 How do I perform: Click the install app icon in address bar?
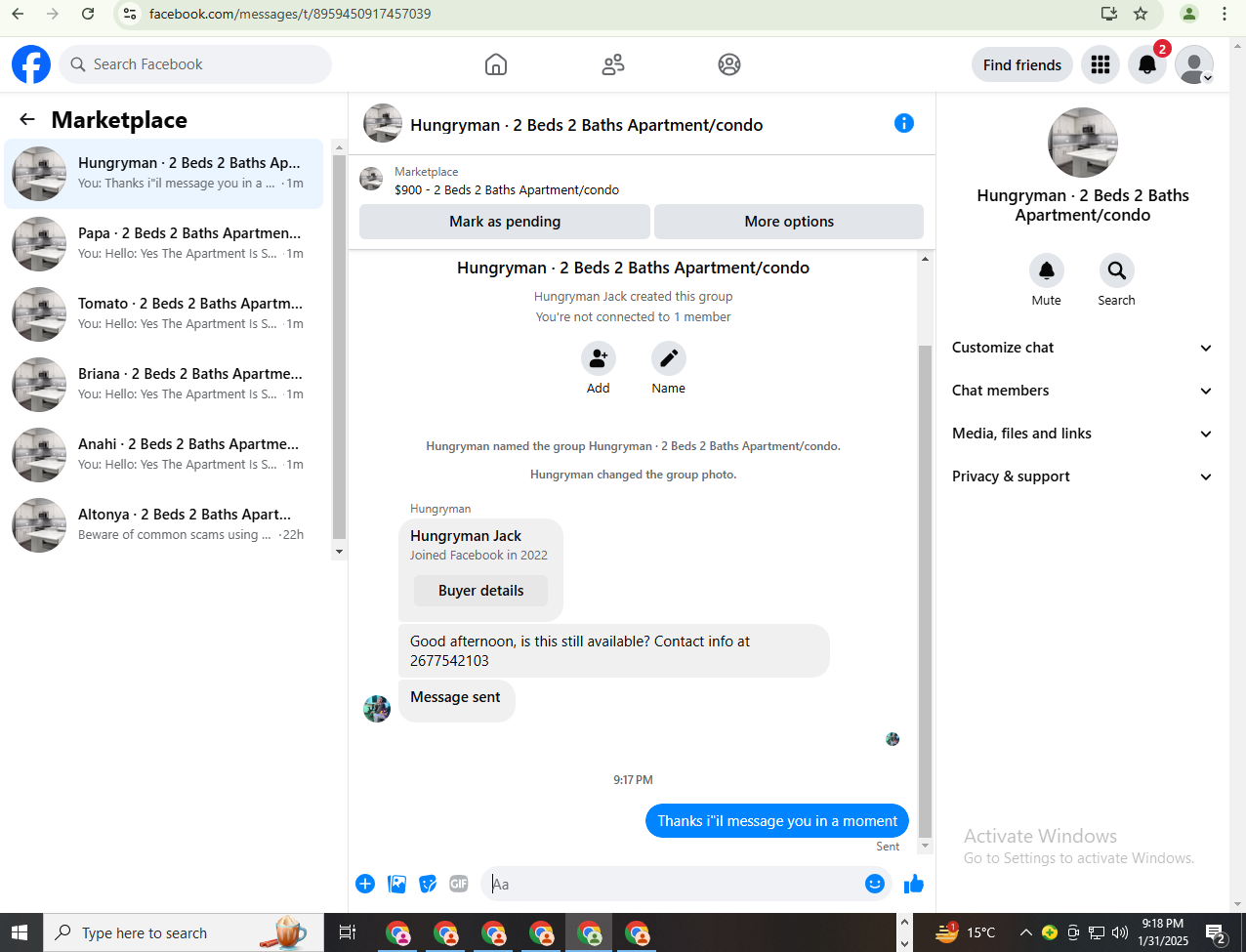pos(1108,14)
